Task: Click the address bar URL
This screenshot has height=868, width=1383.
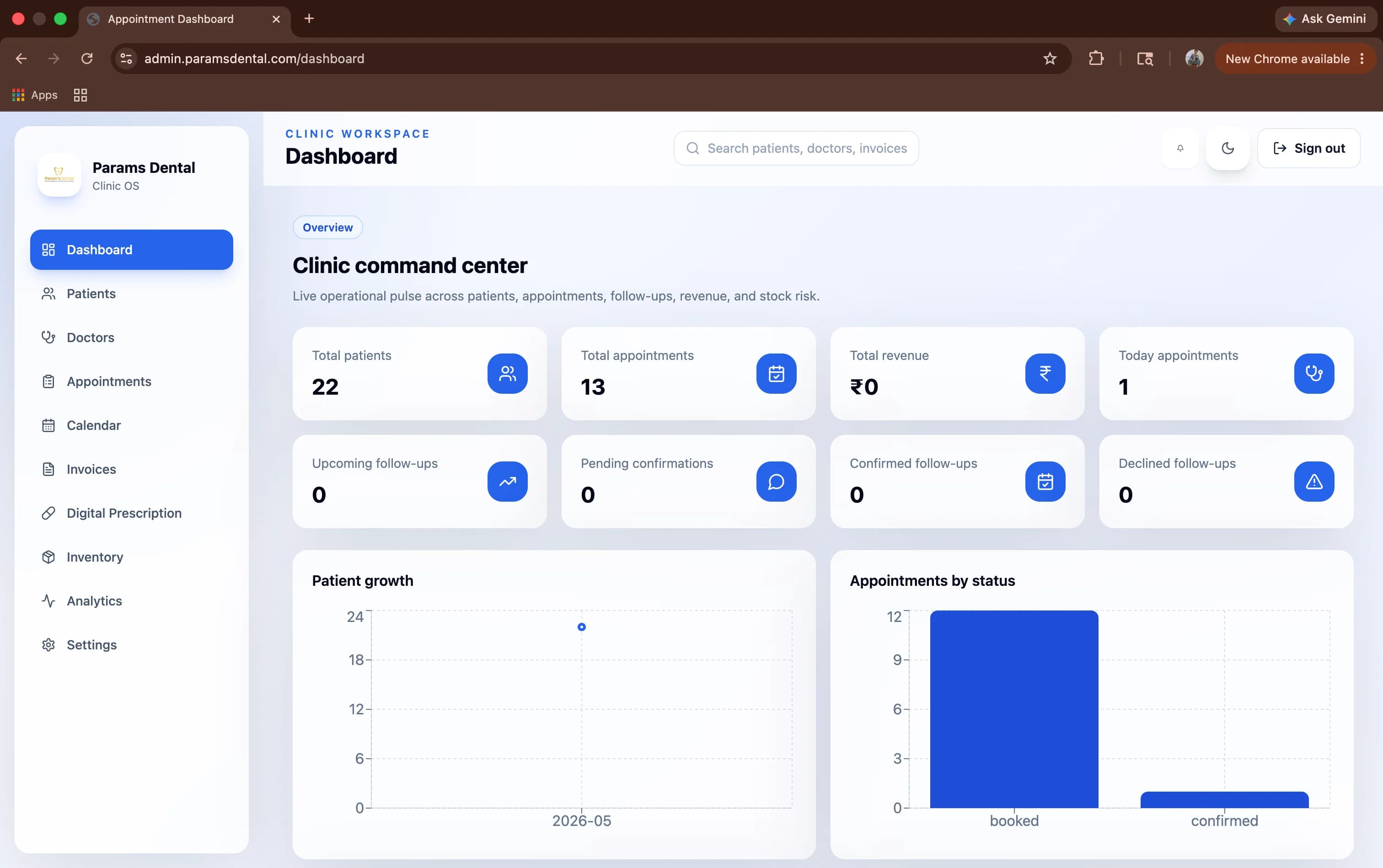Action: pos(254,59)
